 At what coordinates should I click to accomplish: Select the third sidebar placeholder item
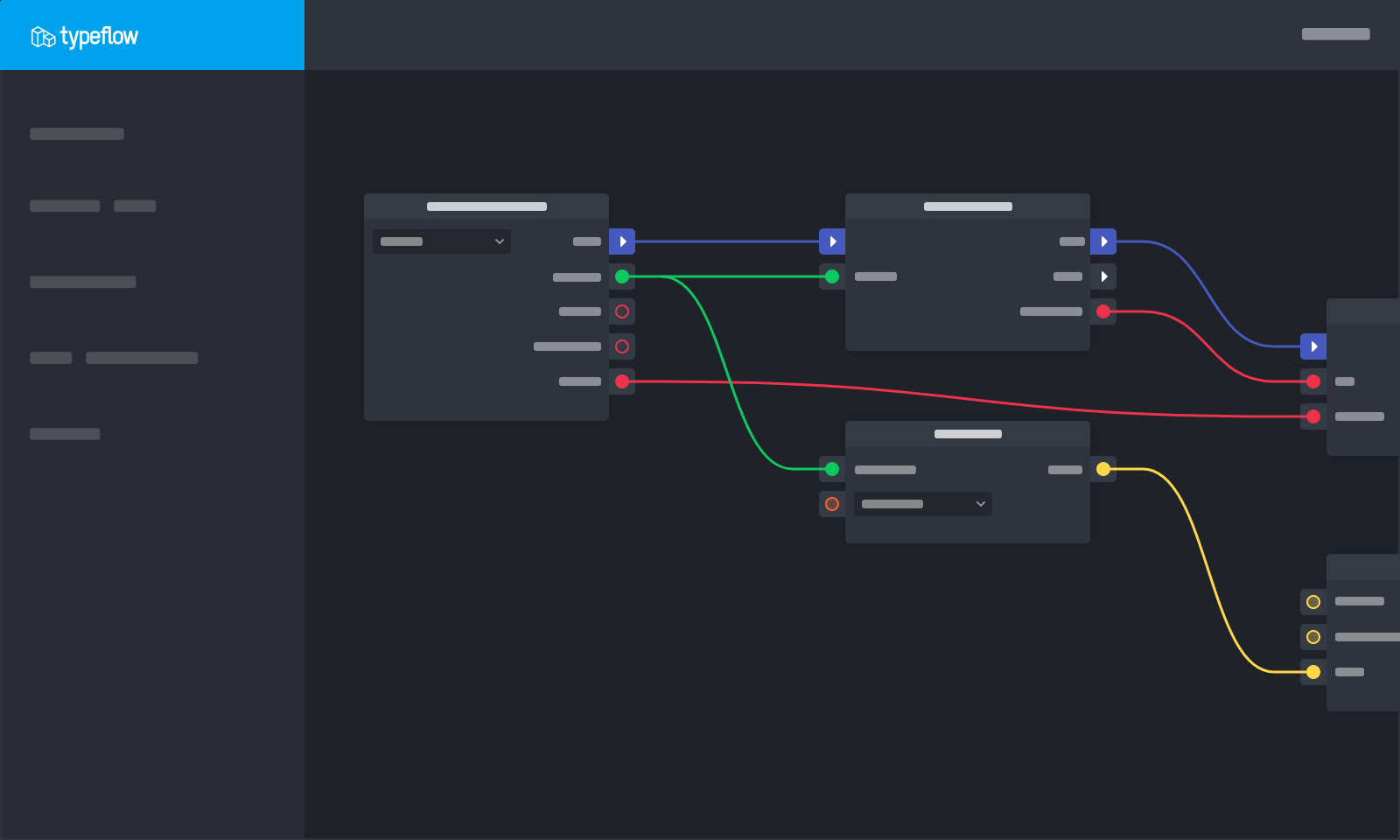click(x=83, y=282)
